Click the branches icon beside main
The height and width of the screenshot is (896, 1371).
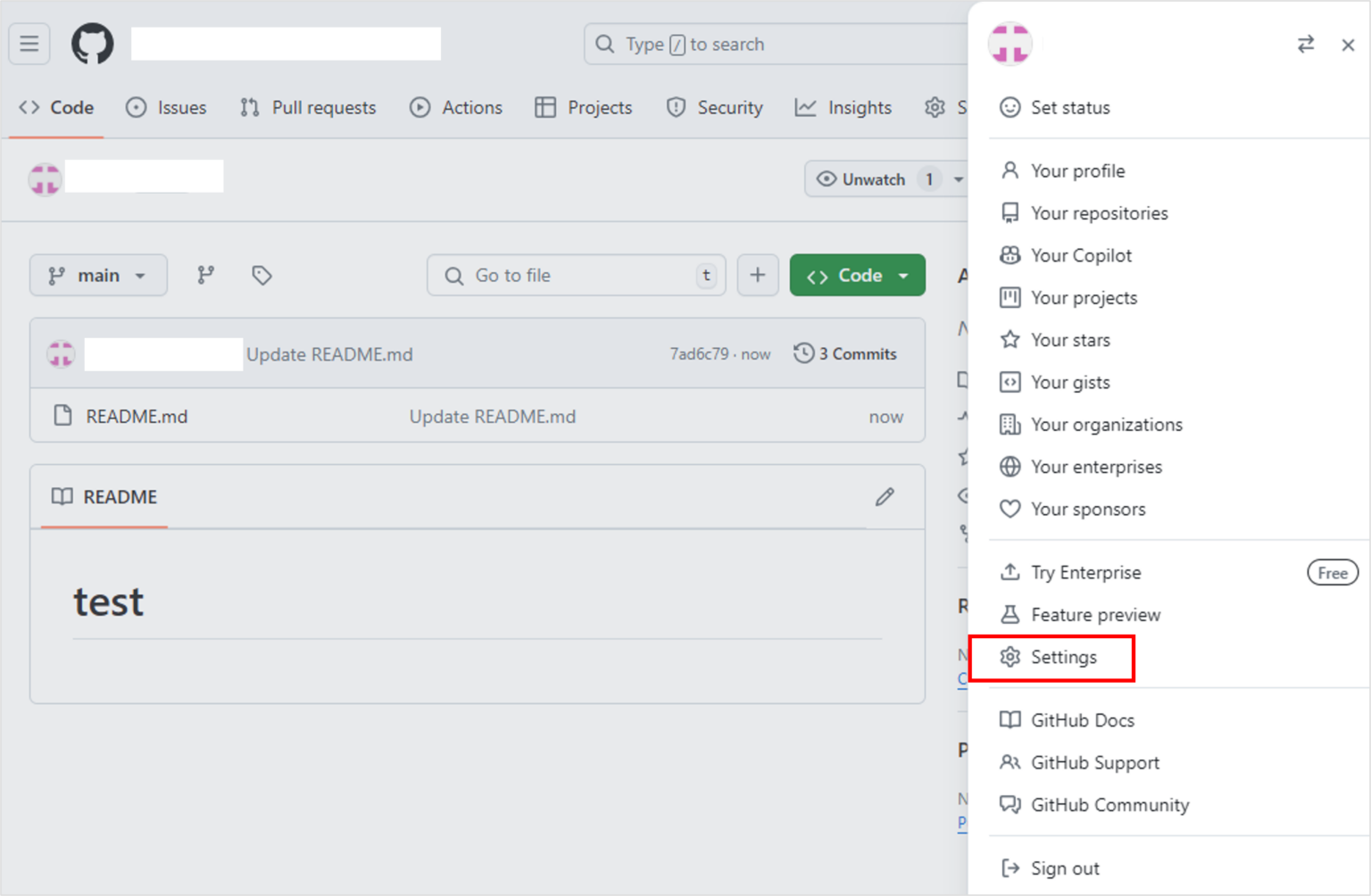click(206, 275)
